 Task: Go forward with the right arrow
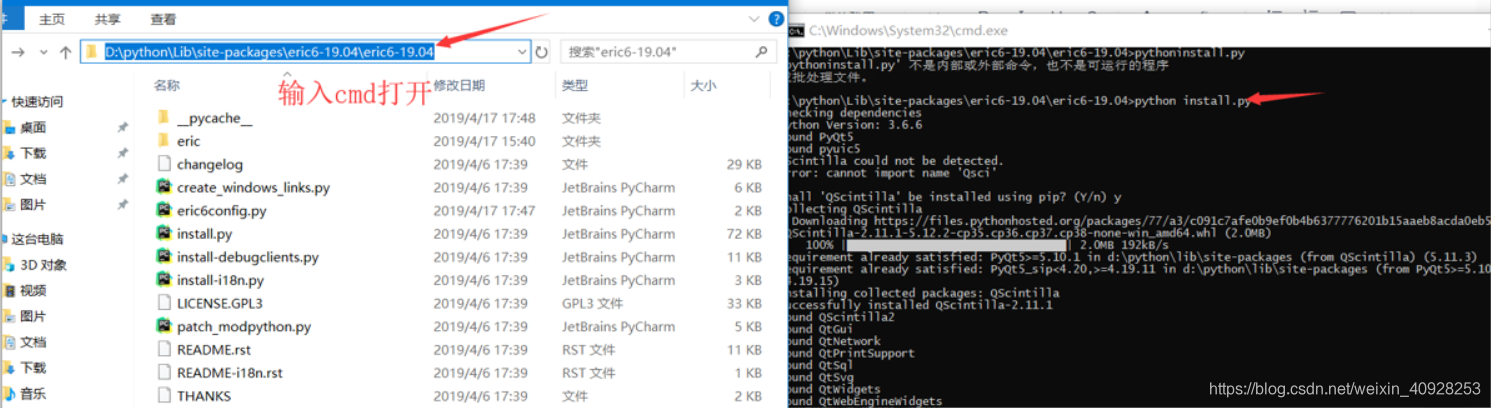click(17, 52)
